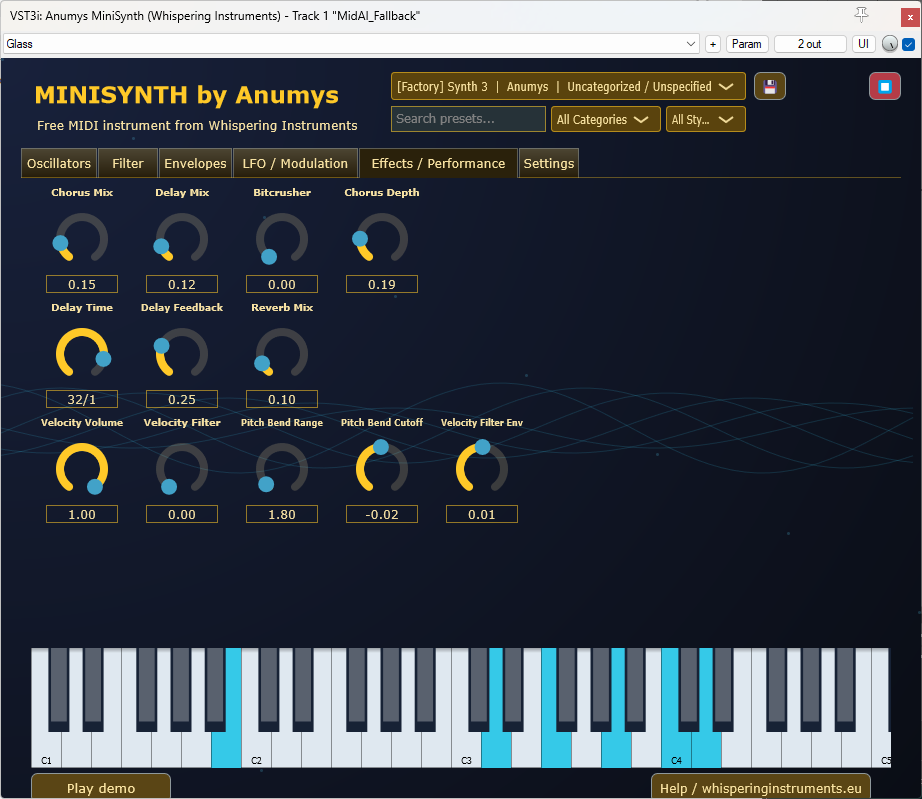Open the LFO / Modulation tab

295,163
